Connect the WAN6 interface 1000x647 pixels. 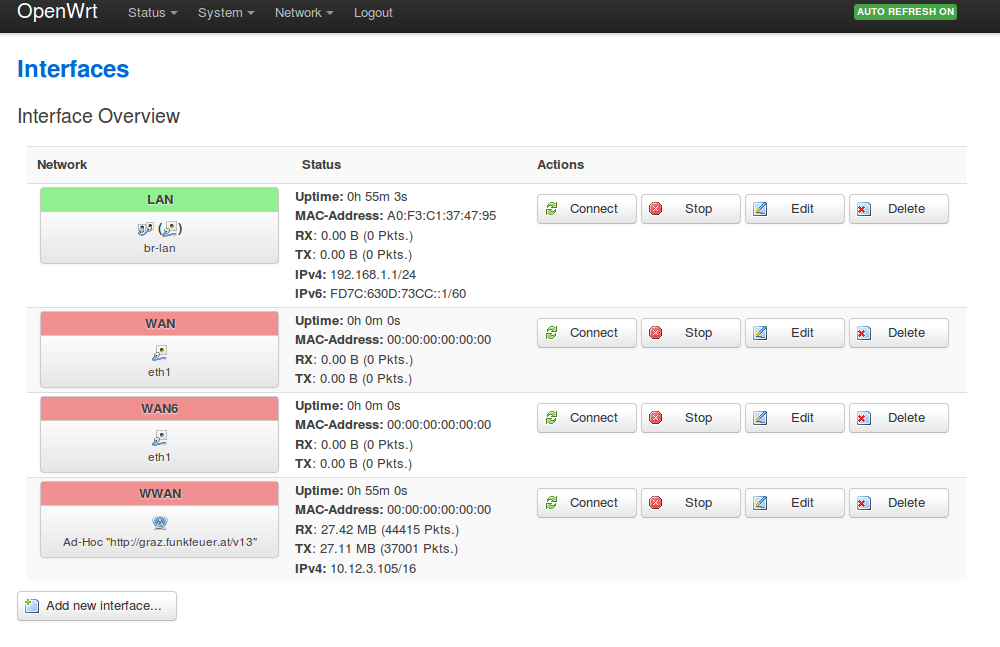[x=586, y=418]
